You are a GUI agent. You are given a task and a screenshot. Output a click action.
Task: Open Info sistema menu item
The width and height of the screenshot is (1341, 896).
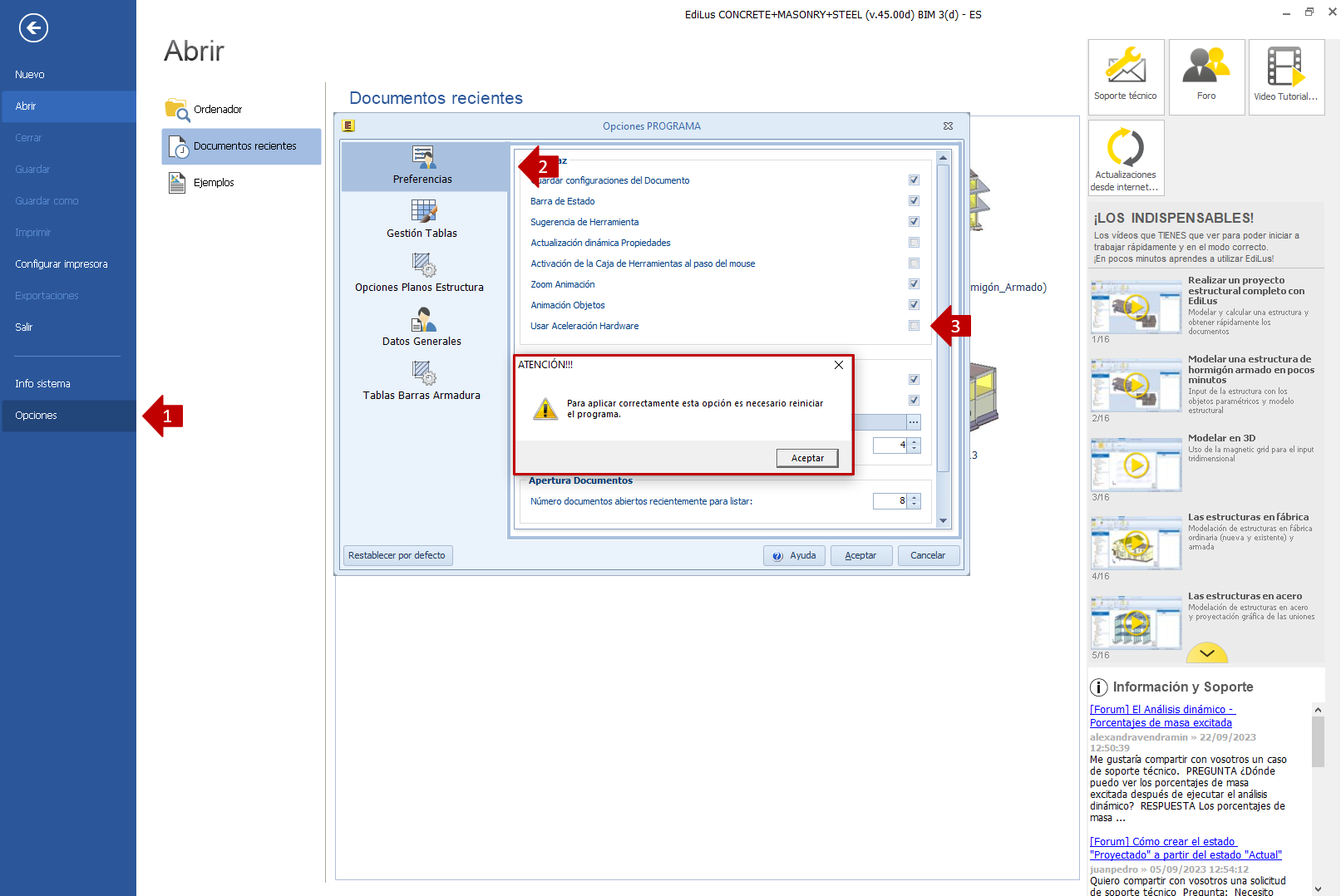click(68, 384)
